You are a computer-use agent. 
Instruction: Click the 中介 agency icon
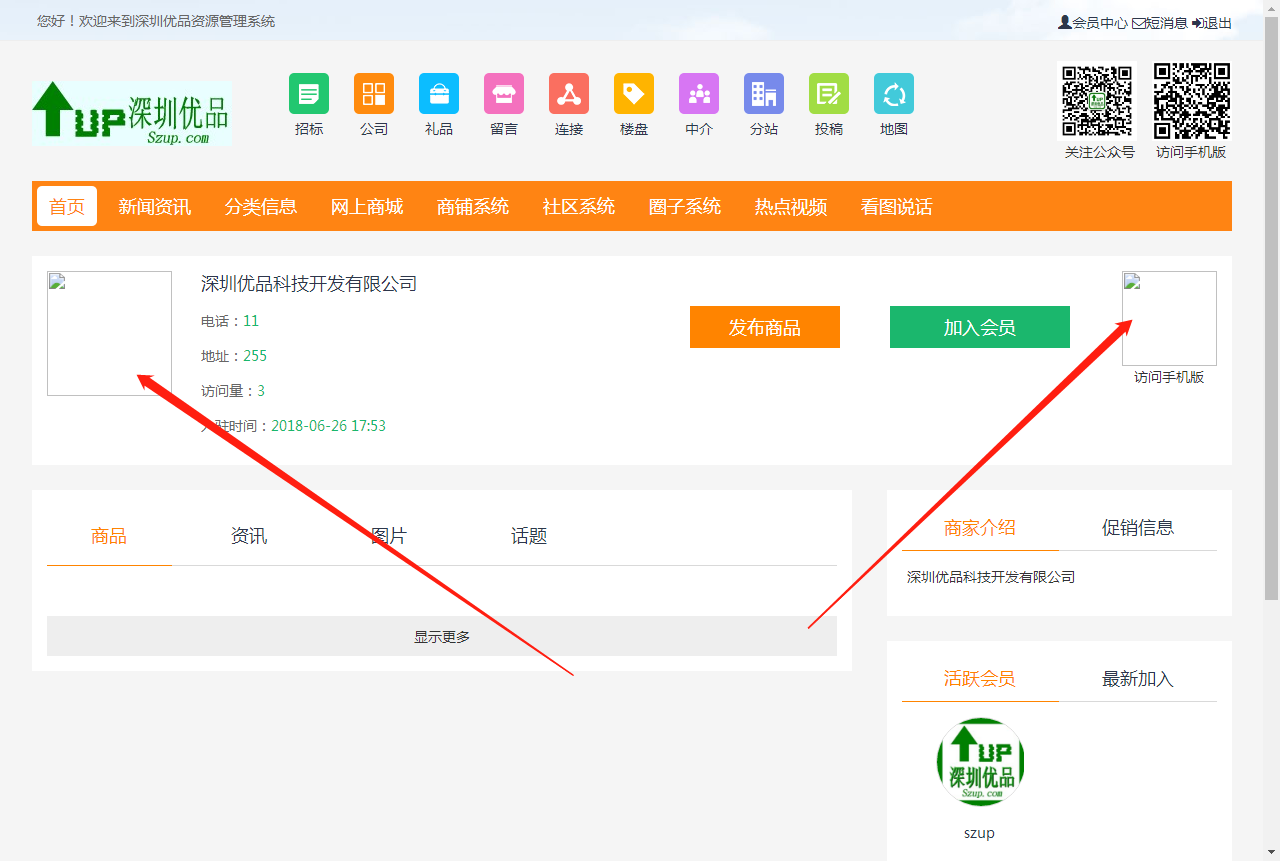tap(699, 94)
